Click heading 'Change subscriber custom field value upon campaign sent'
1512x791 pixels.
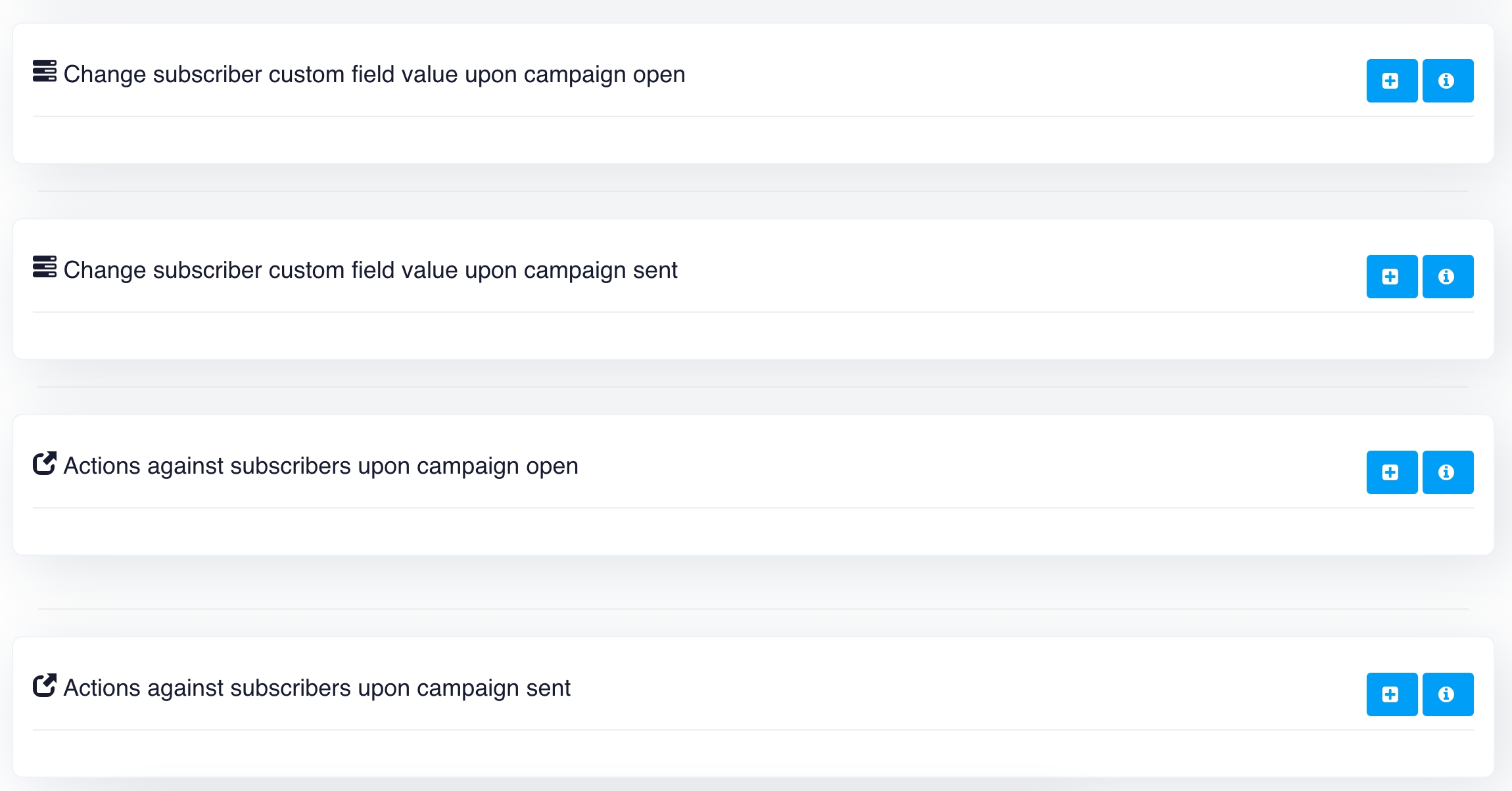pyautogui.click(x=370, y=271)
